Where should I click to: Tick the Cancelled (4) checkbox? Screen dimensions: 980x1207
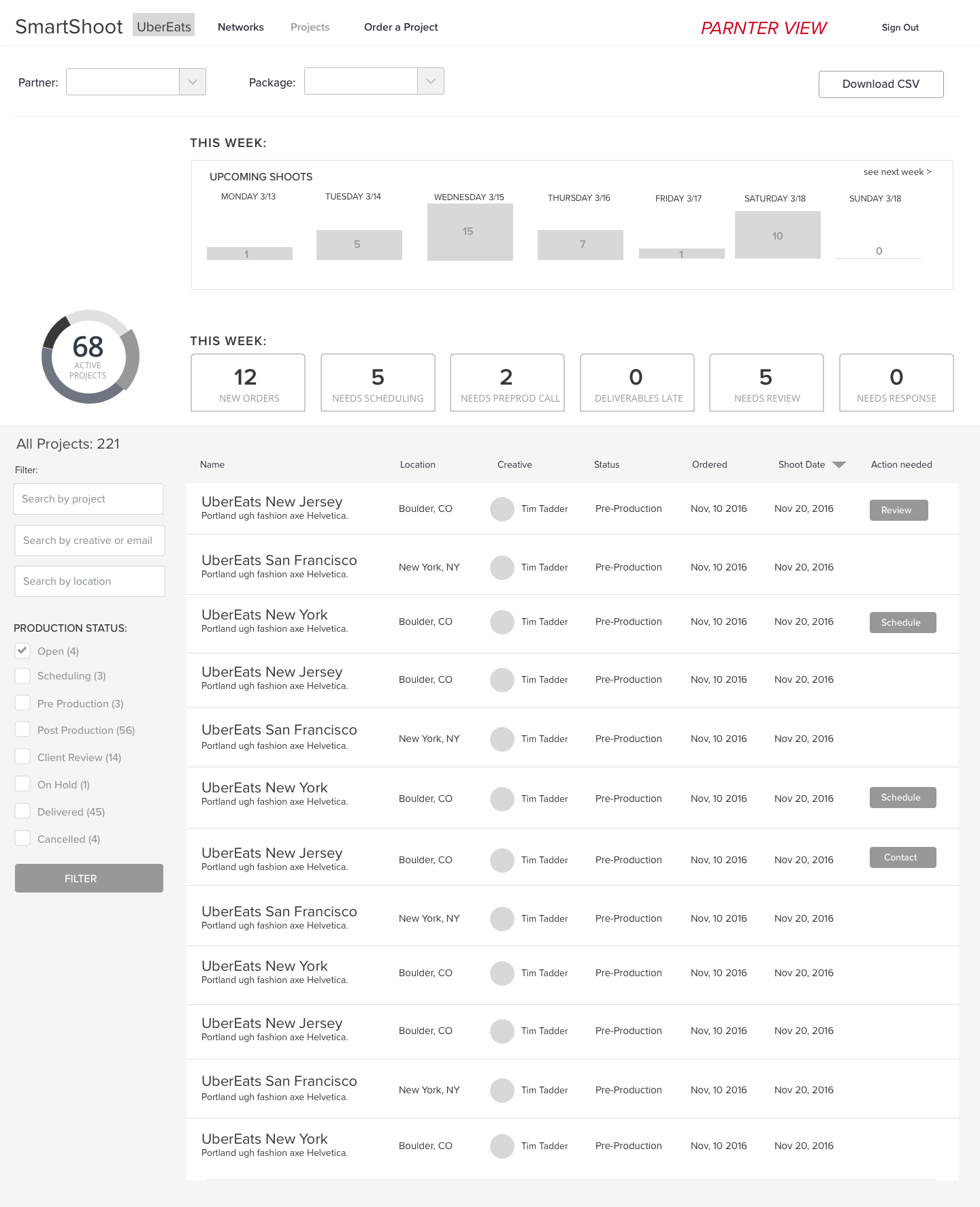22,839
